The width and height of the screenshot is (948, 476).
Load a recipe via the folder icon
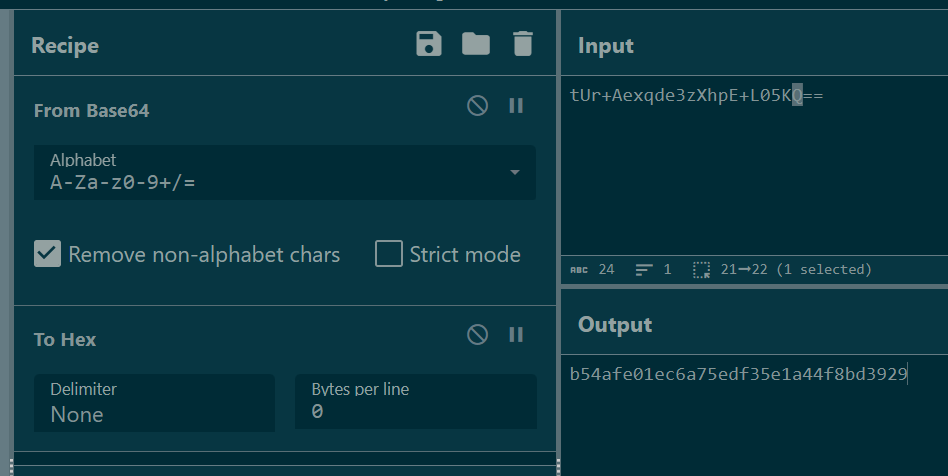[476, 44]
